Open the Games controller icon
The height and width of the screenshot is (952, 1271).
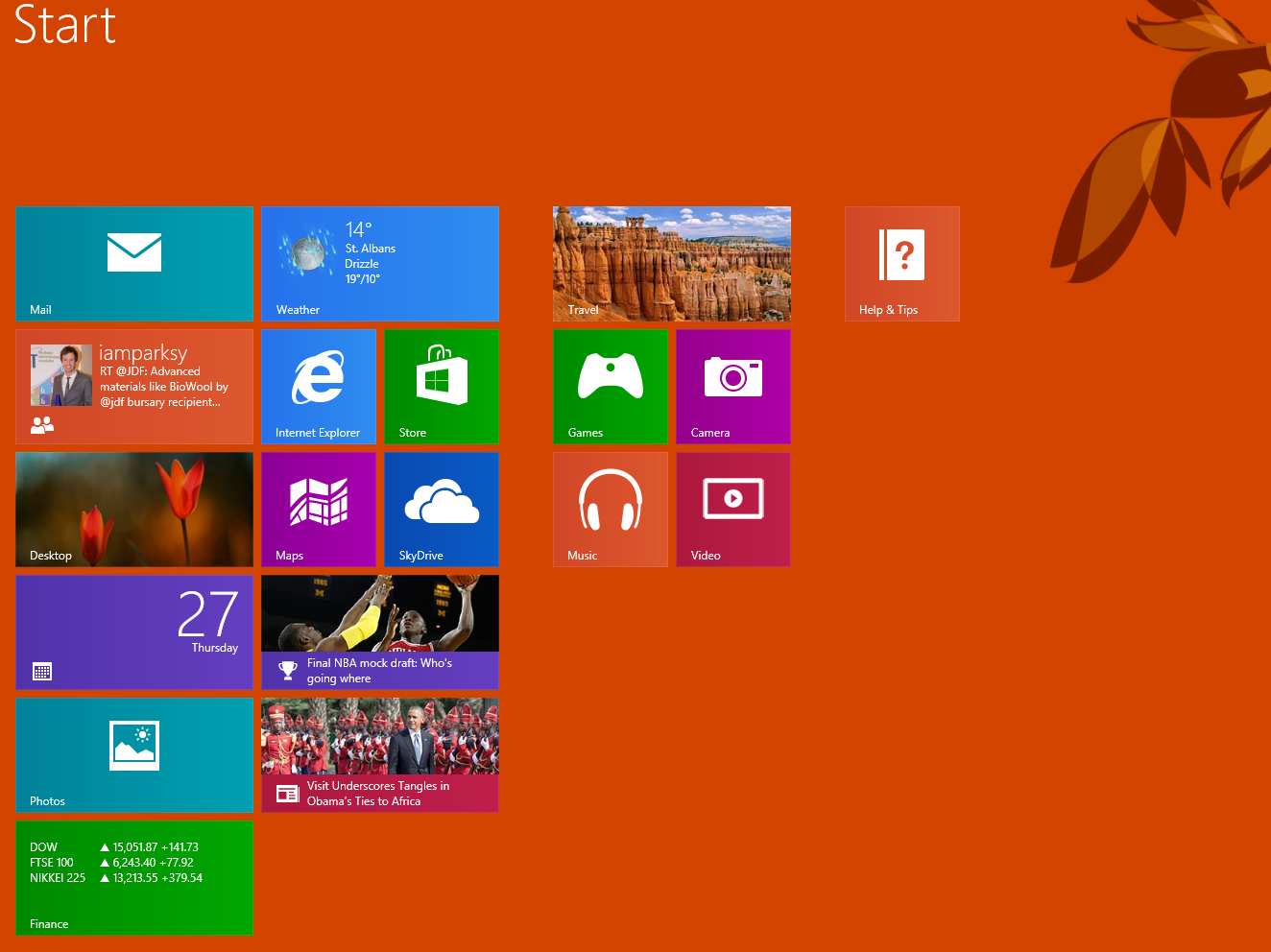coord(611,376)
